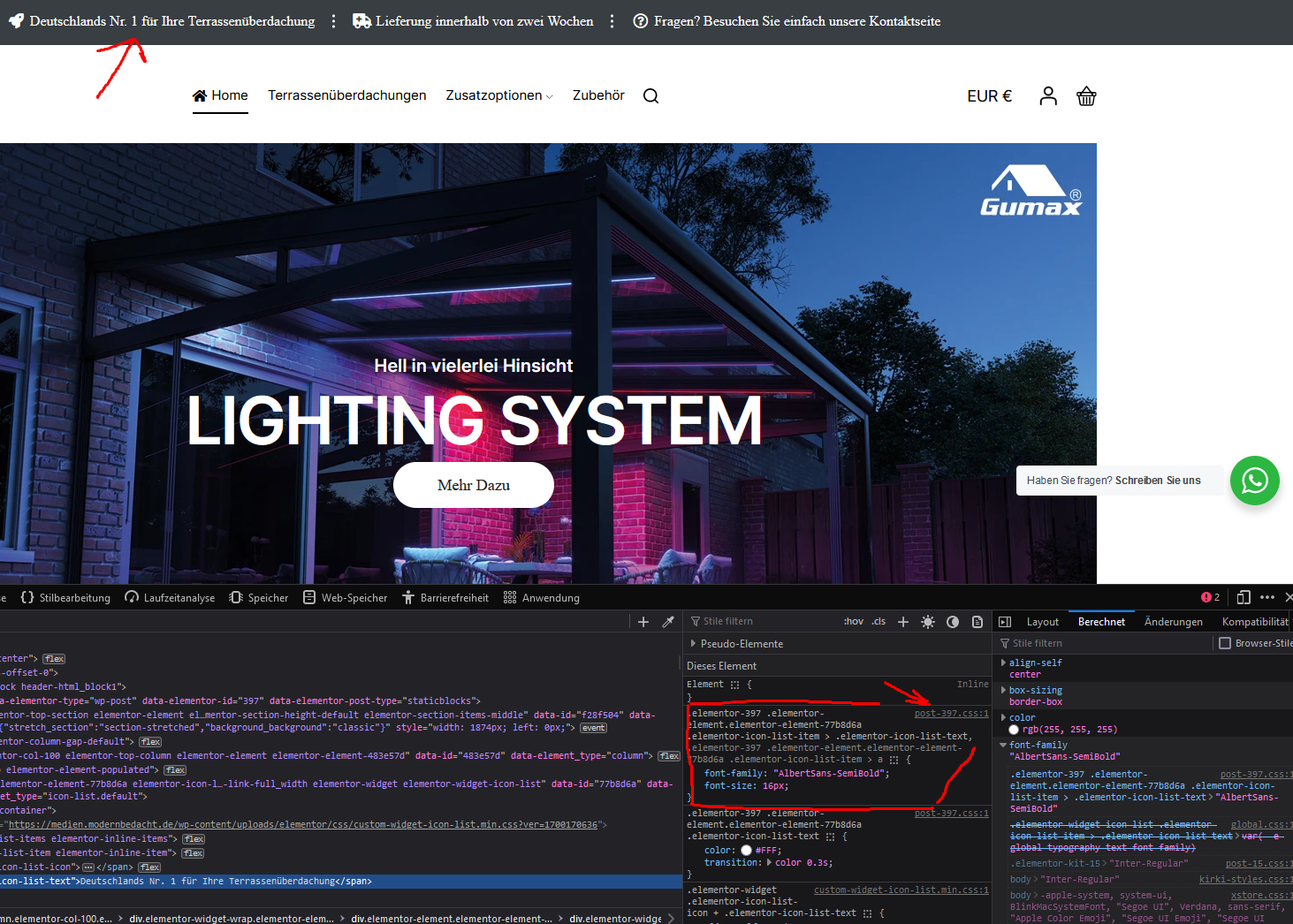
Task: Toggle the .cls class panel
Action: click(878, 622)
